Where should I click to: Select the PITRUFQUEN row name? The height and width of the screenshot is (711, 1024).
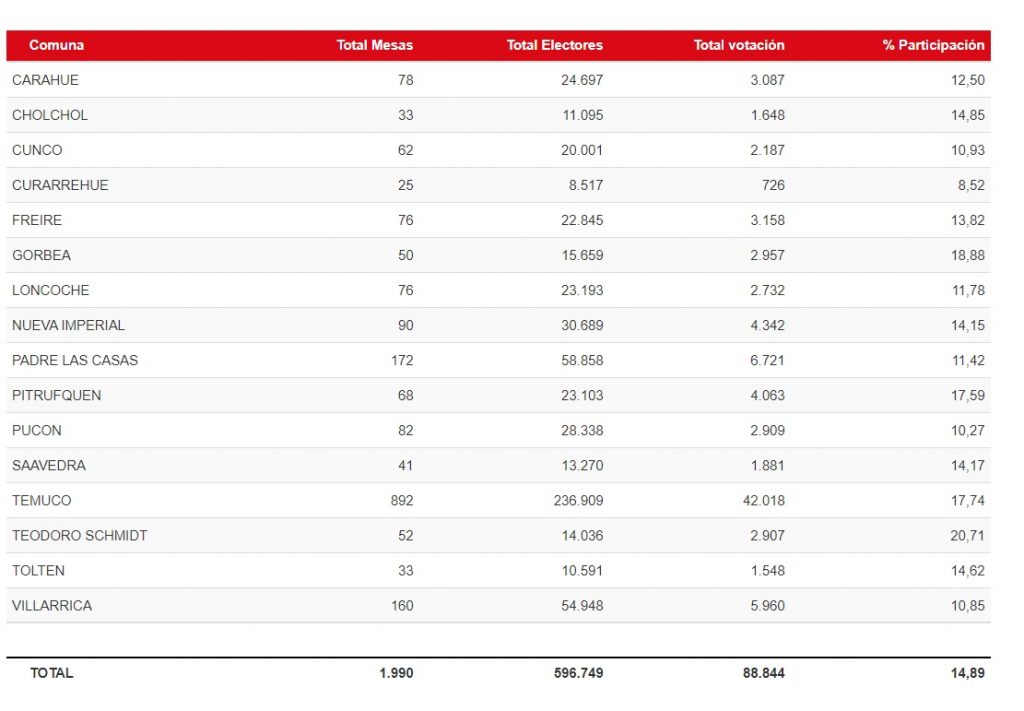[x=56, y=396]
